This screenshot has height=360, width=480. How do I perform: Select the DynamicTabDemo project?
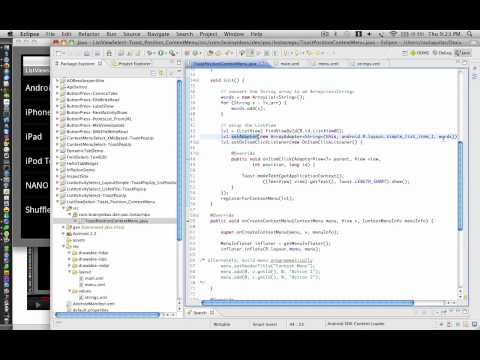85,150
